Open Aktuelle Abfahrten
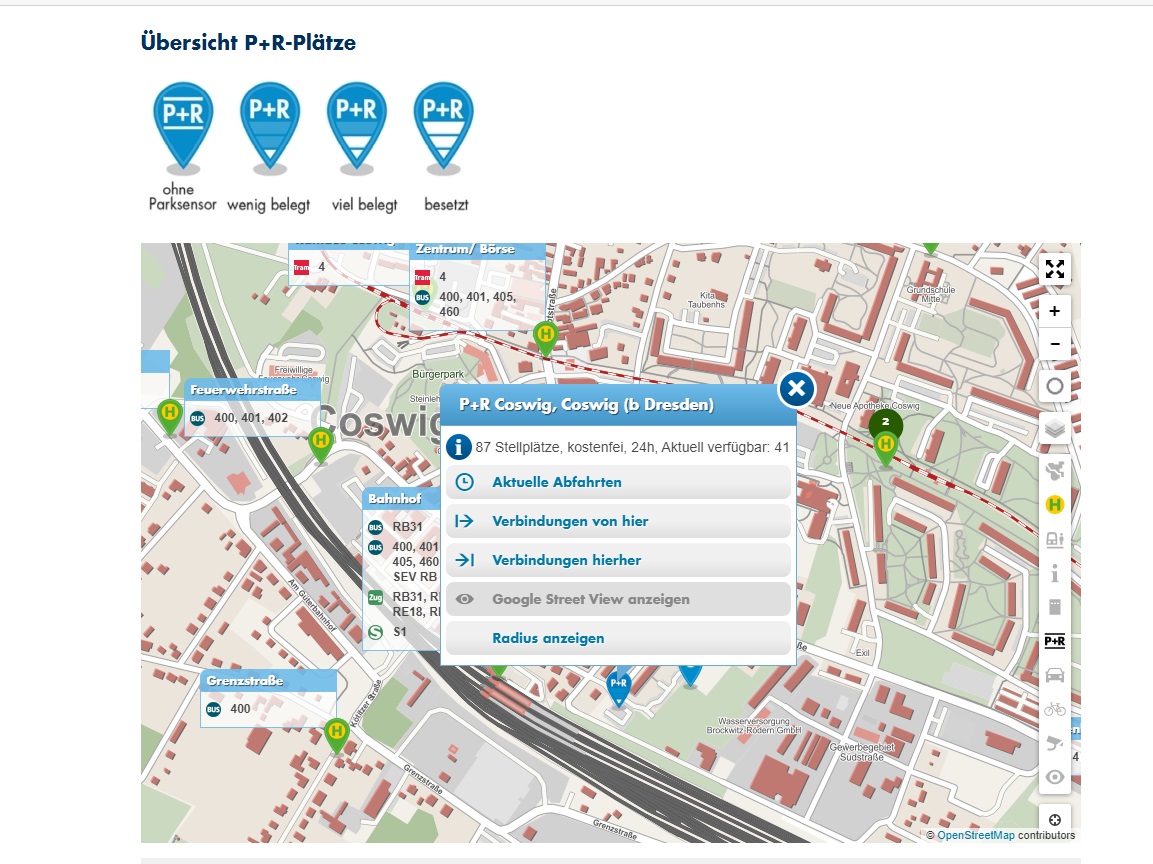The image size is (1153, 864). click(556, 482)
